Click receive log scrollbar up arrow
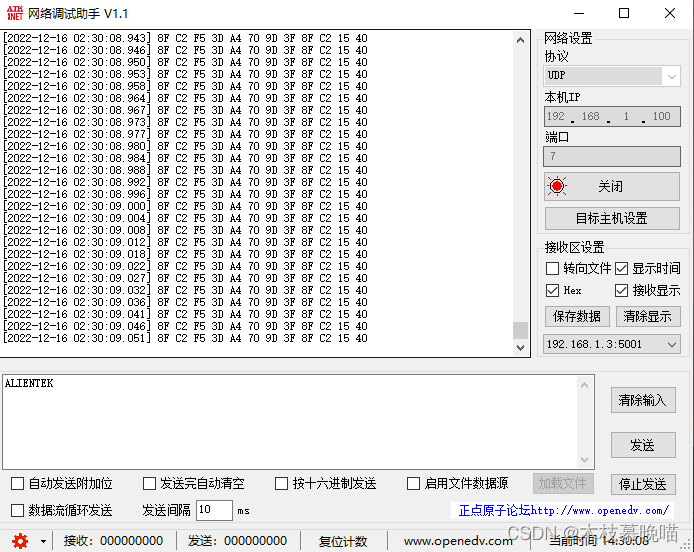Screen dimensions: 694x552 point(520,40)
